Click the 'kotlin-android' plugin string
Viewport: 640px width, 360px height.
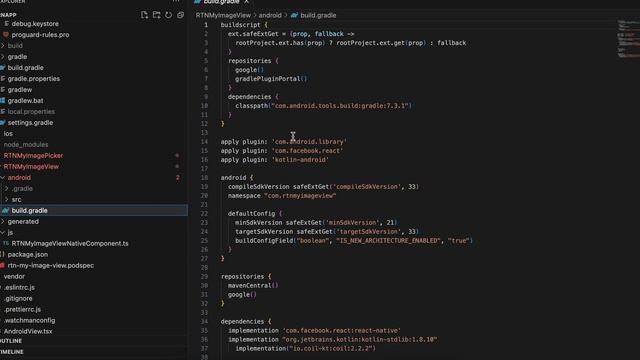coord(300,160)
